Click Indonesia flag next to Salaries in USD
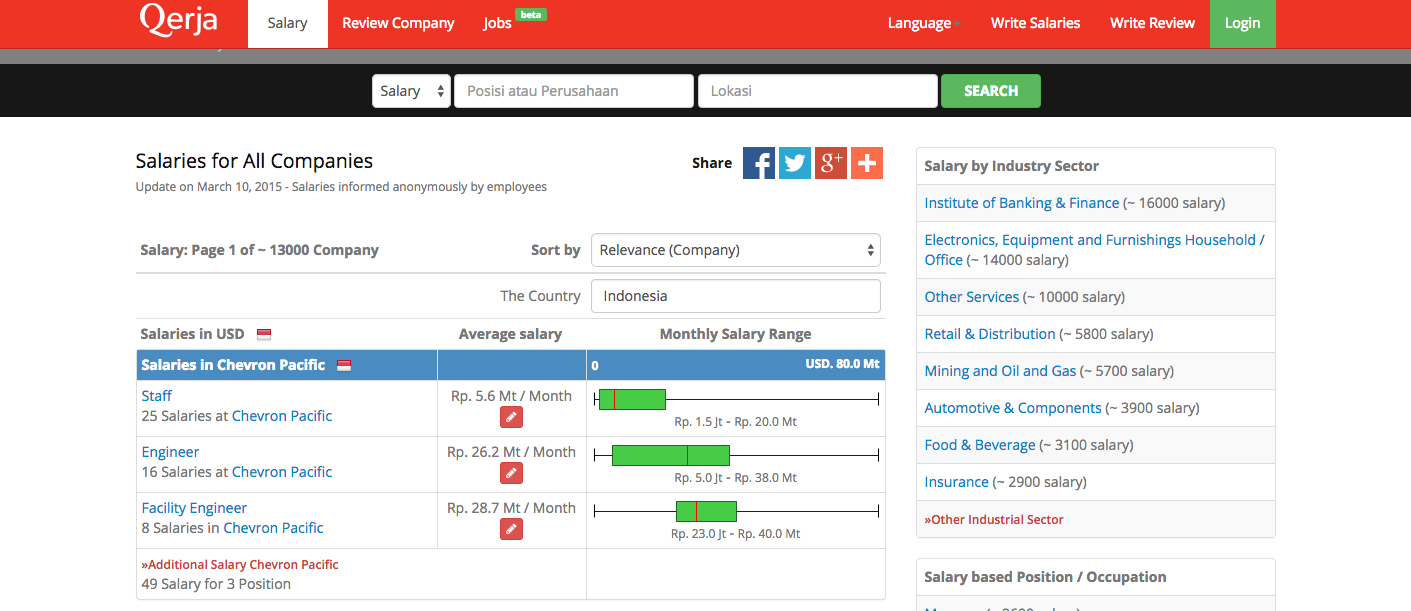Screen dimensions: 1411x611 tap(264, 334)
